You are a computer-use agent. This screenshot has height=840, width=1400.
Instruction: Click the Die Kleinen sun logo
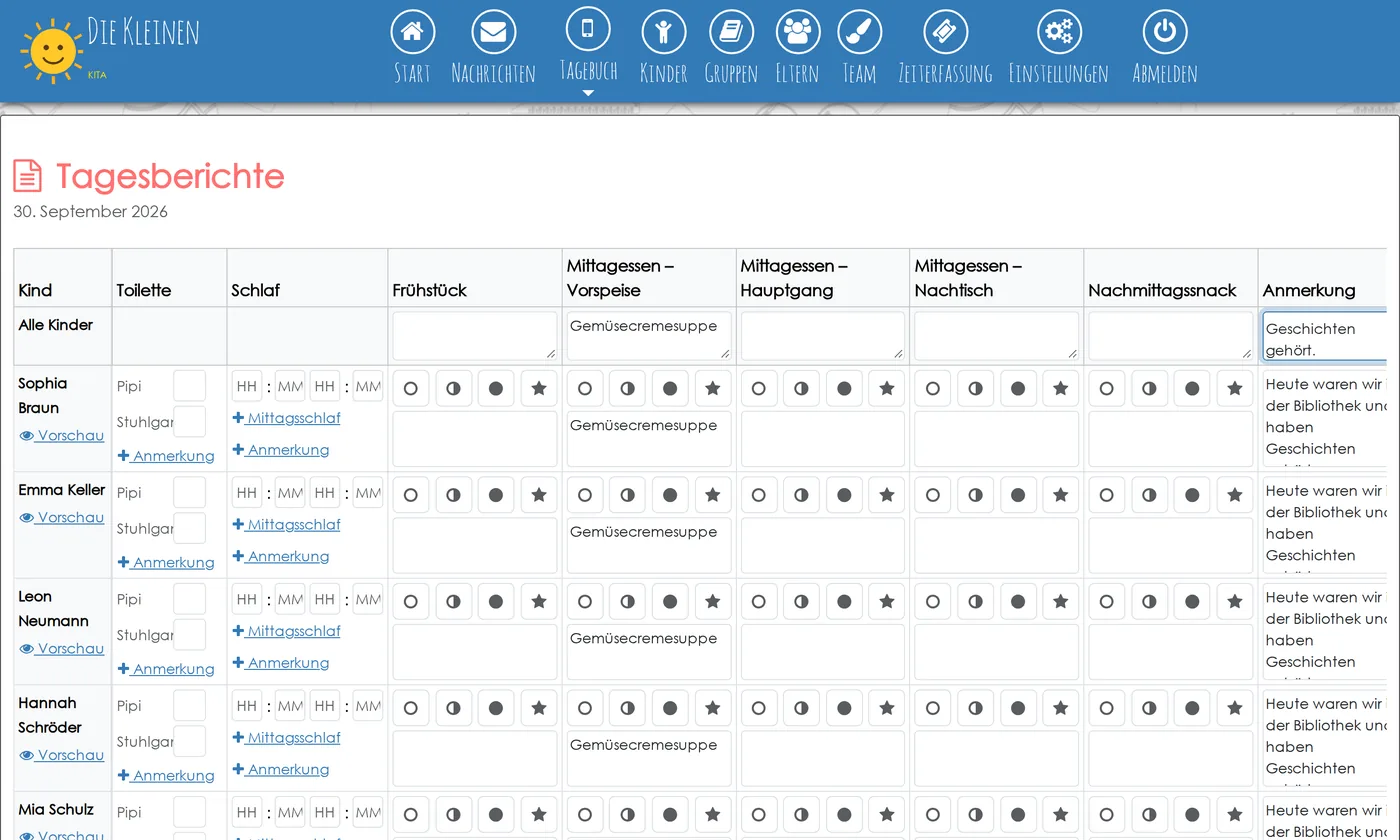click(51, 50)
